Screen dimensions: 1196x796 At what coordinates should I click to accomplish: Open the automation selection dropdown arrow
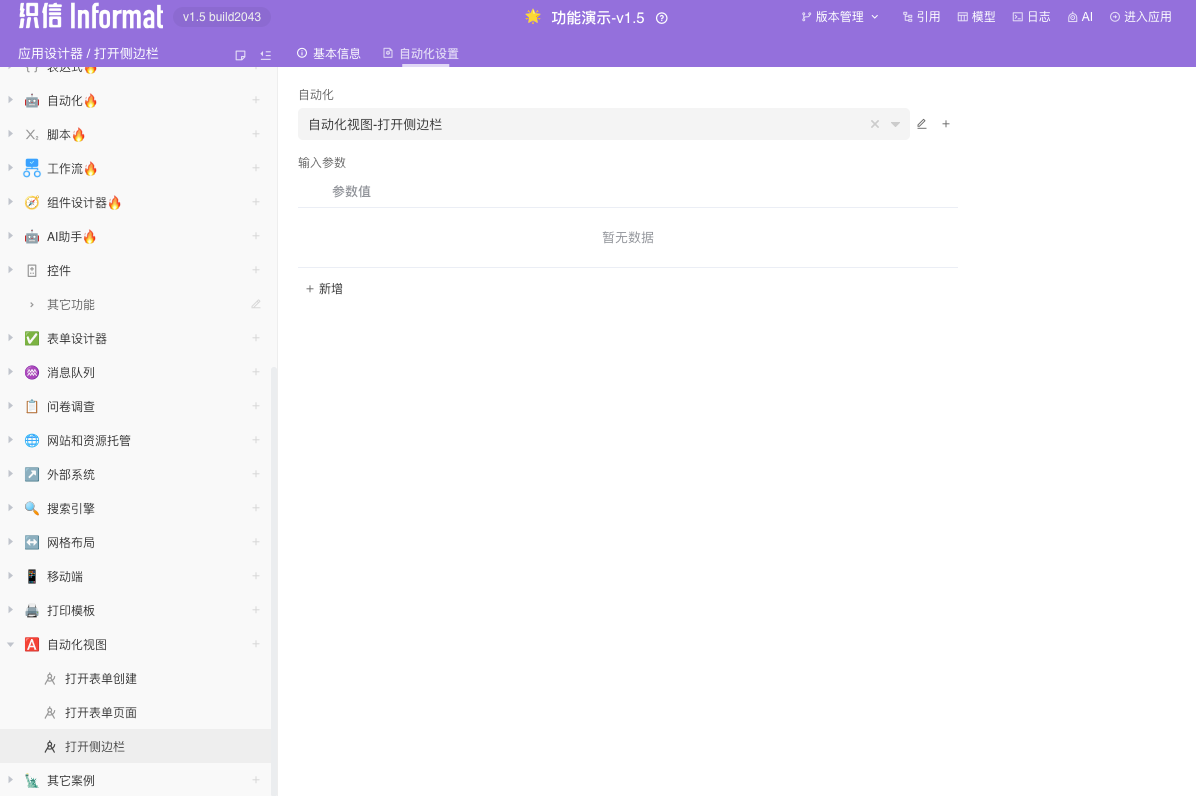pos(894,123)
